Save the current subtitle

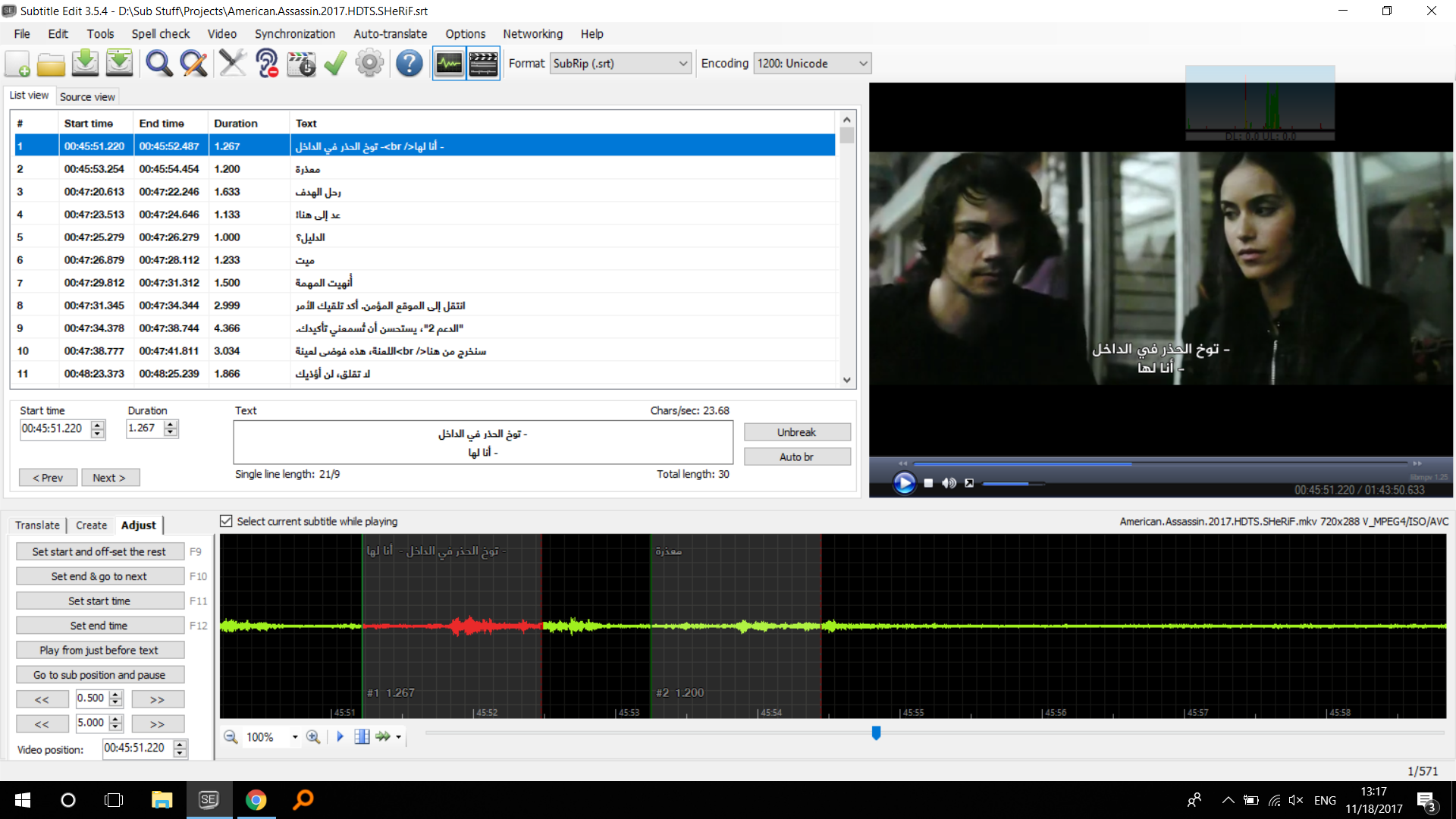coord(85,63)
